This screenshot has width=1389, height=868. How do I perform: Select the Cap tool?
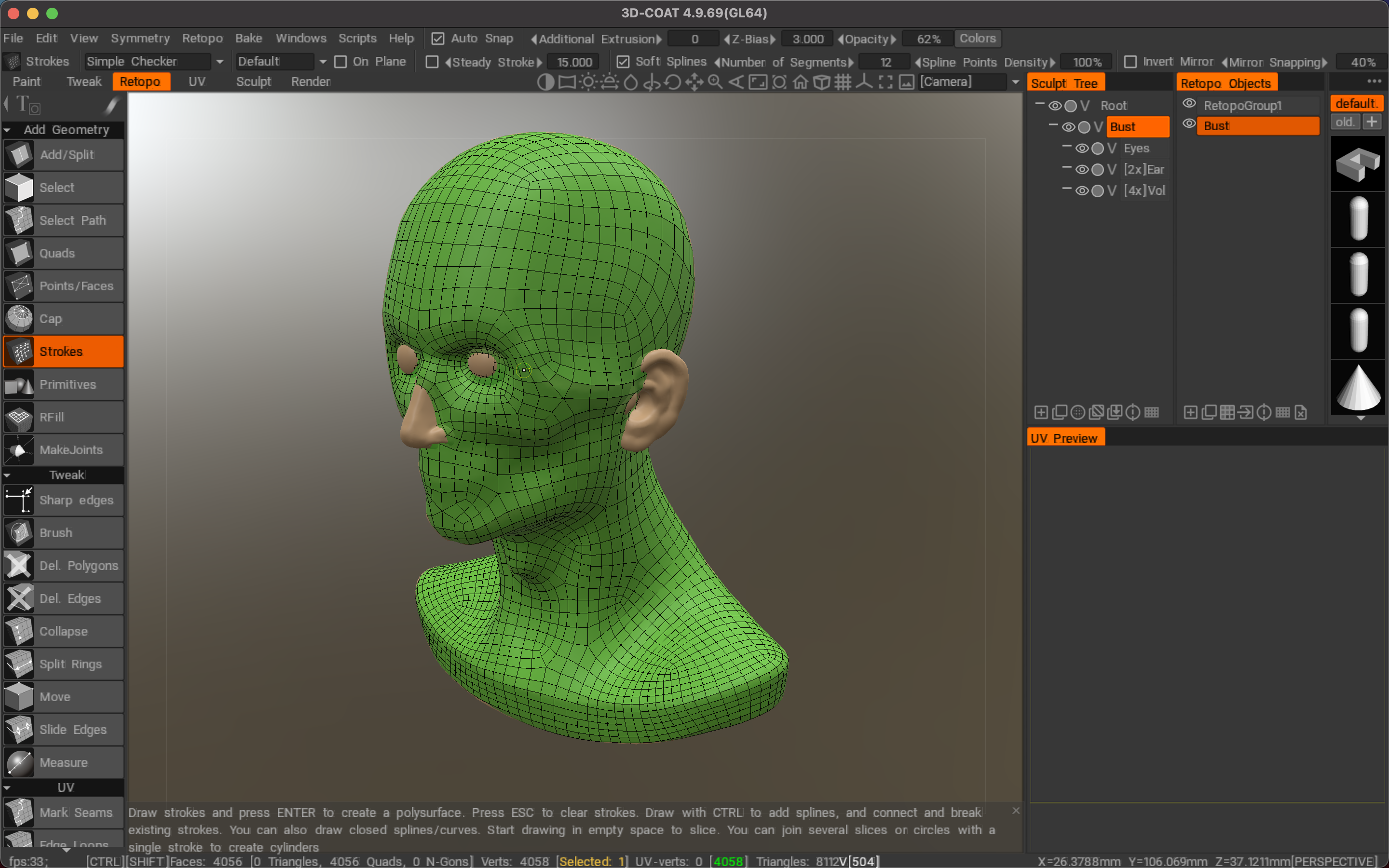click(63, 319)
